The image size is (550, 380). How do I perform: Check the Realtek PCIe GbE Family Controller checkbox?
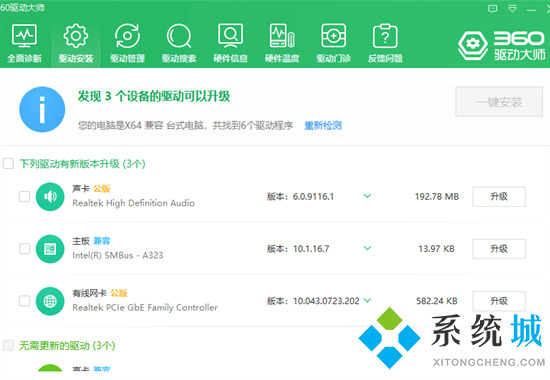tap(25, 301)
